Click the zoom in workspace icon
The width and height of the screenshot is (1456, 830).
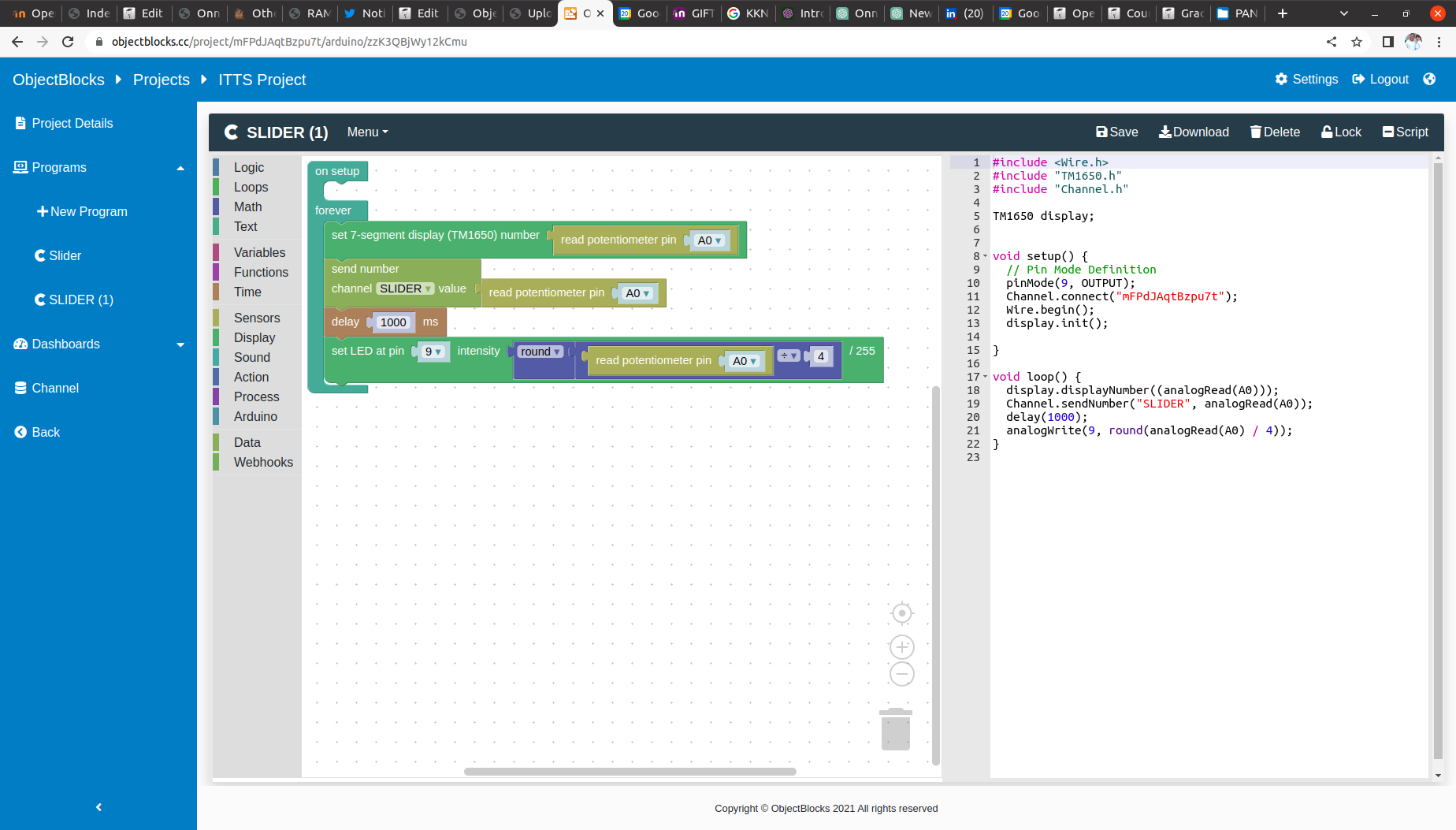click(x=901, y=647)
